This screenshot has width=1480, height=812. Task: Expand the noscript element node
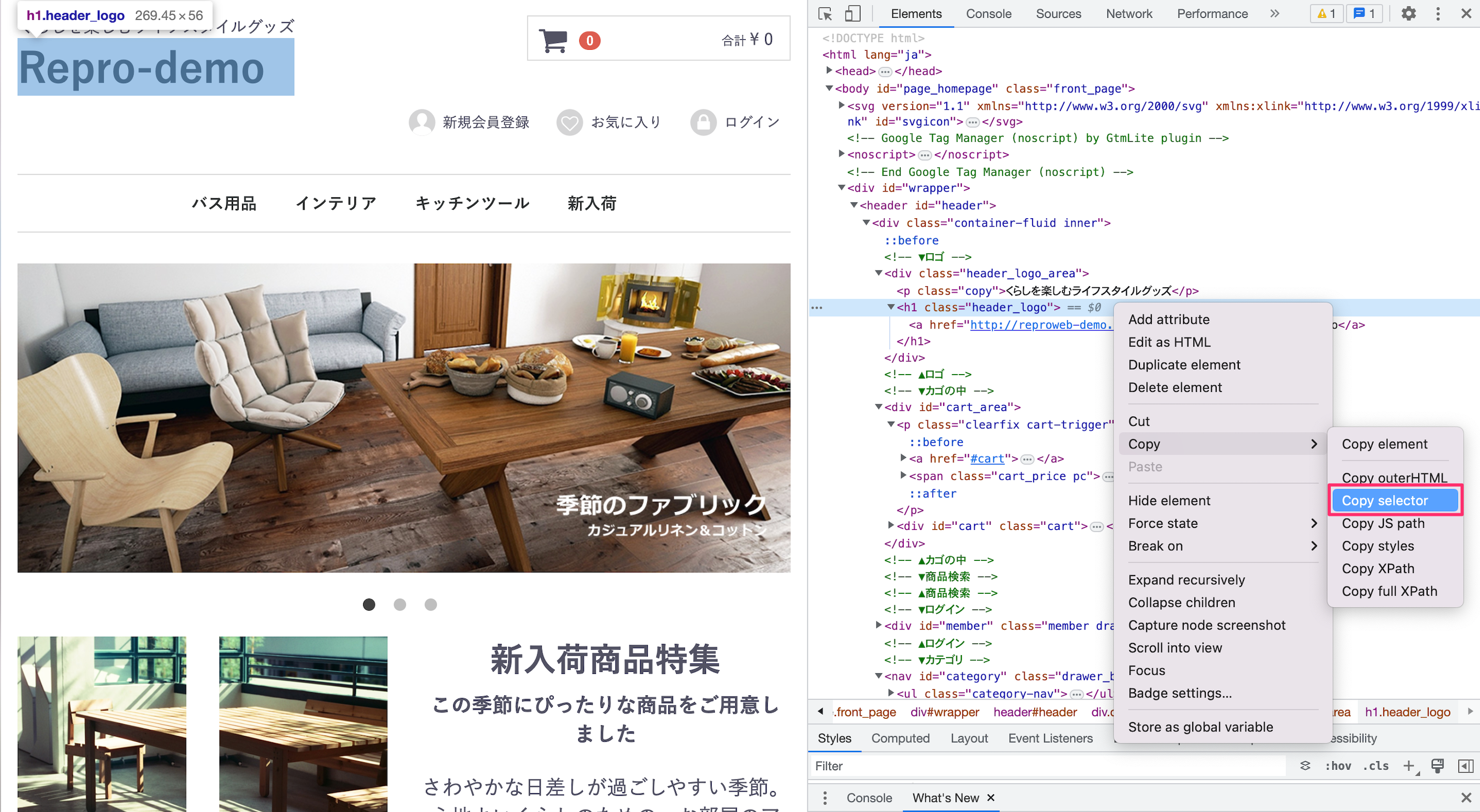841,154
